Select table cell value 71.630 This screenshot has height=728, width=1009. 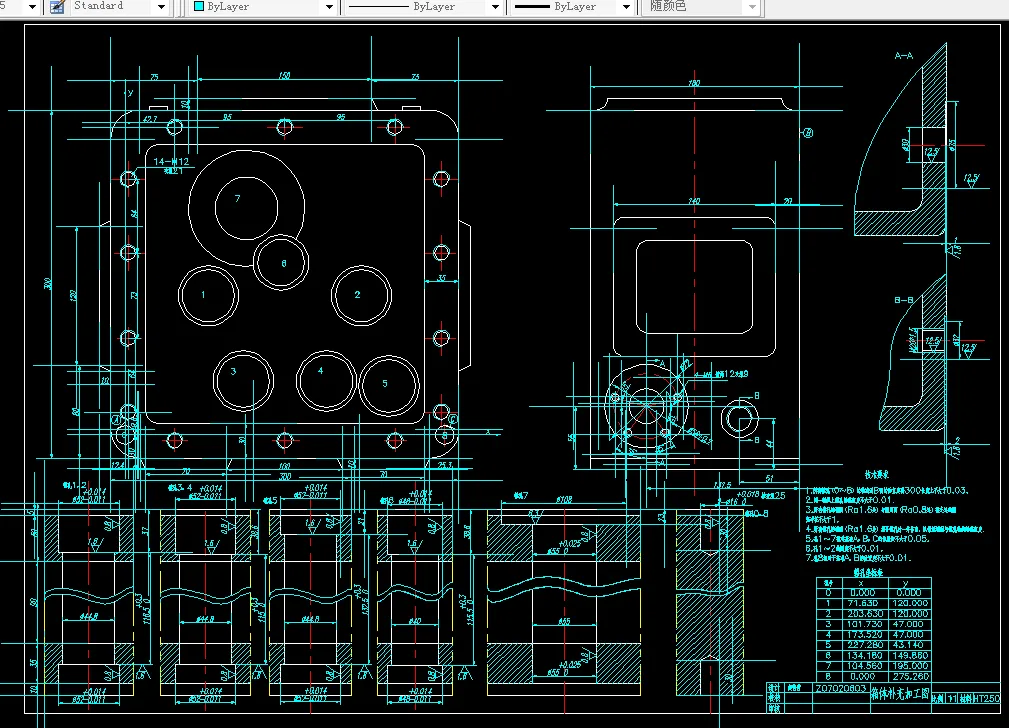(862, 603)
